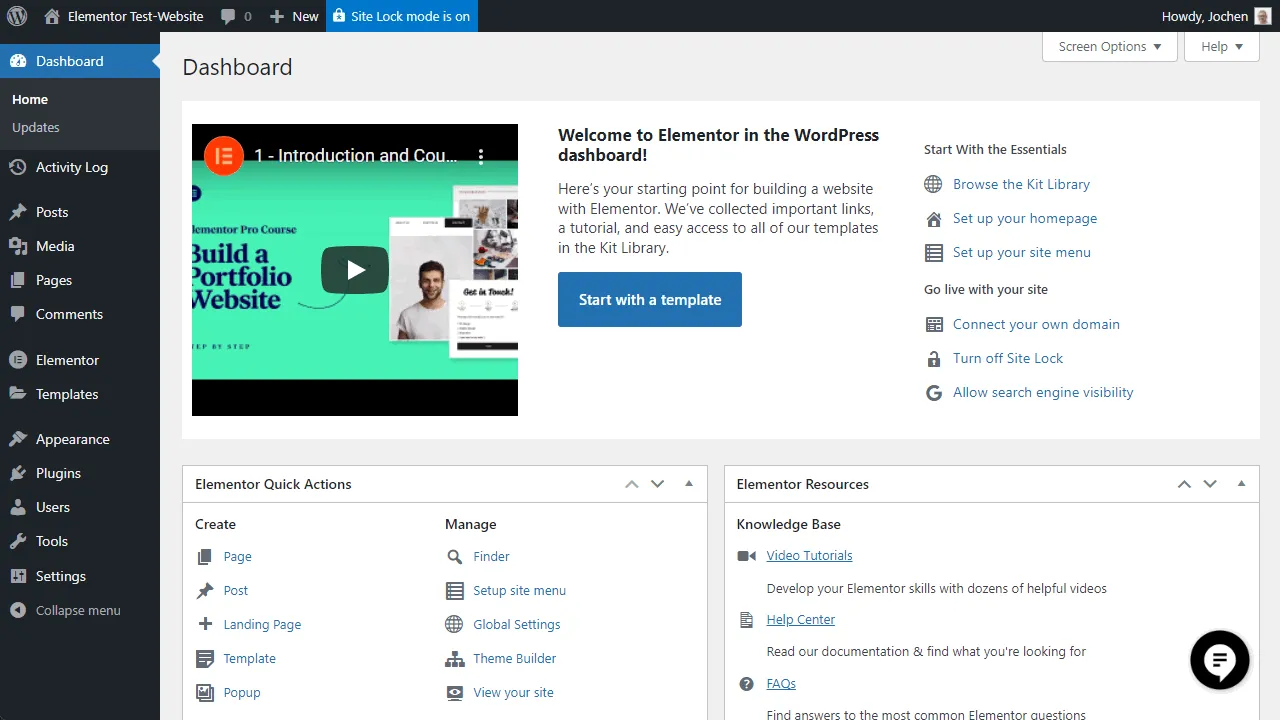Click the camera icon beside Video Tutorials
Screen dimensions: 1280x720
746,556
